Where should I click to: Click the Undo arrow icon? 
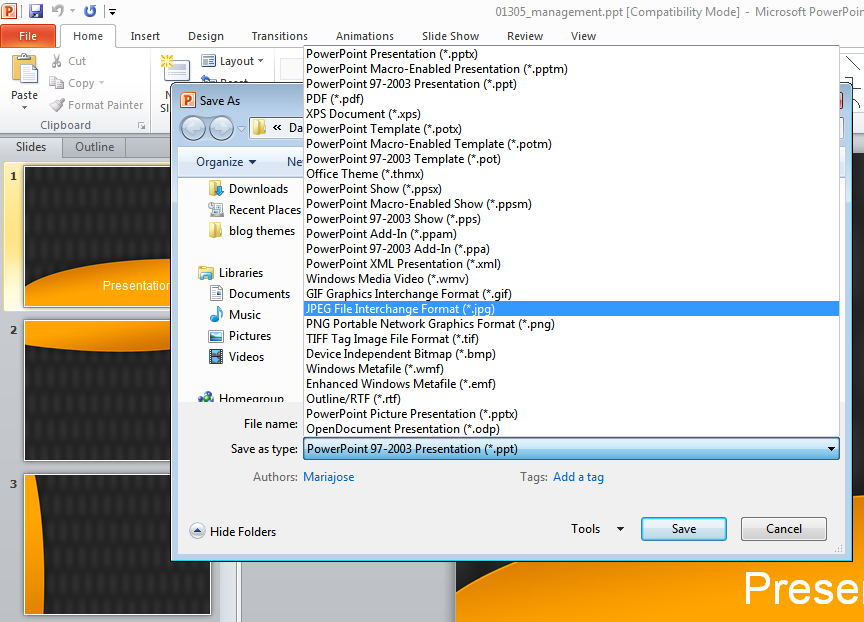[58, 10]
